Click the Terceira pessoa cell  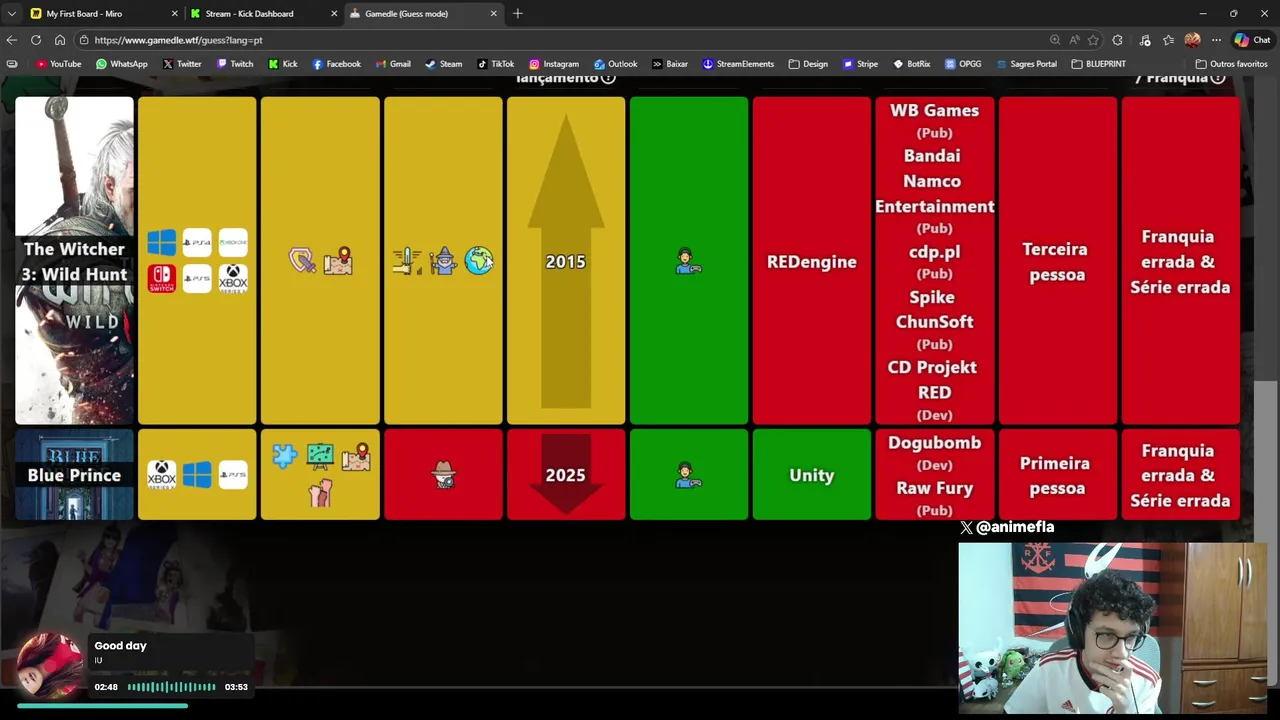pos(1057,261)
